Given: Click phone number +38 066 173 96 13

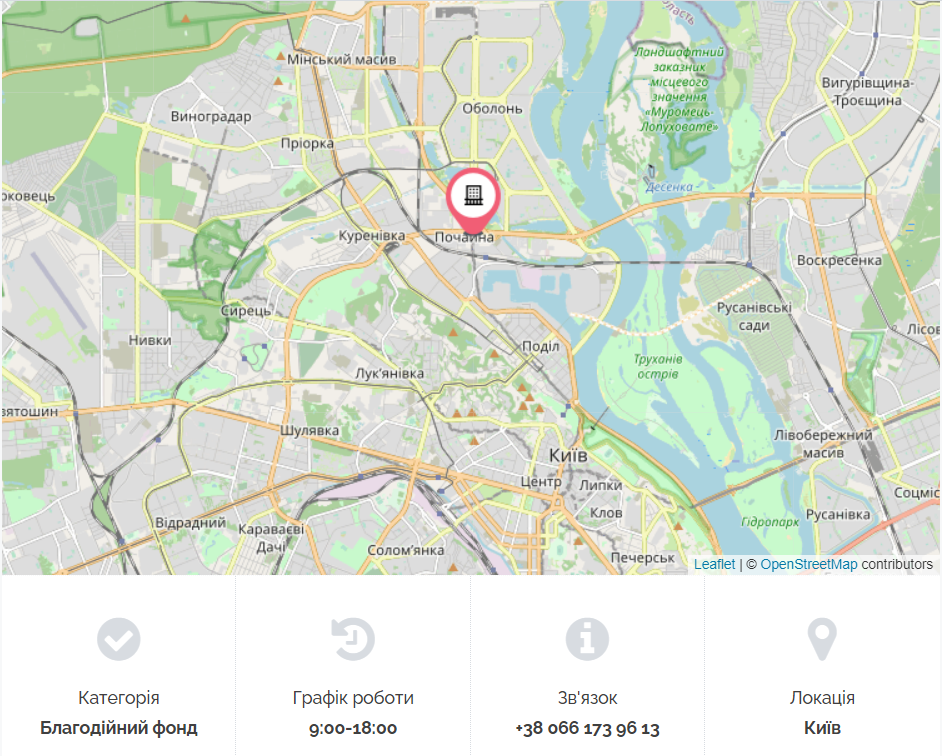Looking at the screenshot, I should (588, 728).
